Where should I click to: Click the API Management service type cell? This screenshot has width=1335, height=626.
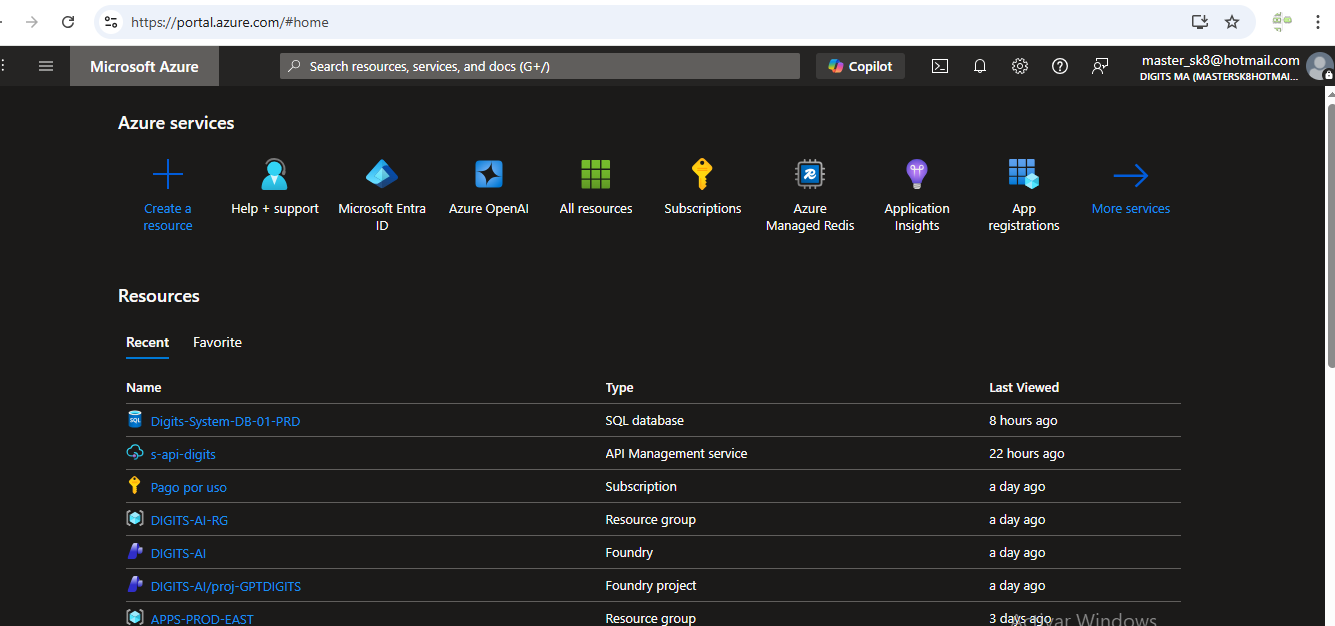[676, 453]
